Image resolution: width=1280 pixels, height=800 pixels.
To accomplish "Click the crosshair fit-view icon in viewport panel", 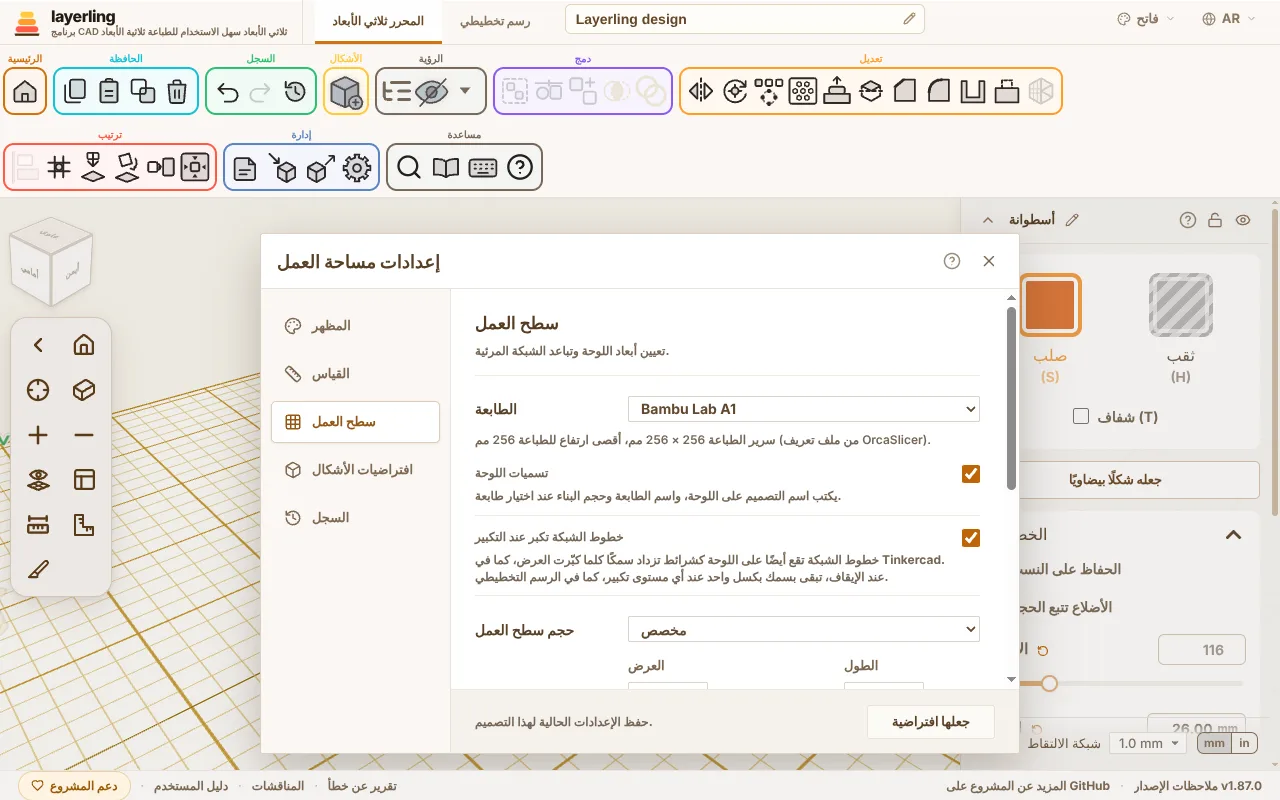I will 38,390.
